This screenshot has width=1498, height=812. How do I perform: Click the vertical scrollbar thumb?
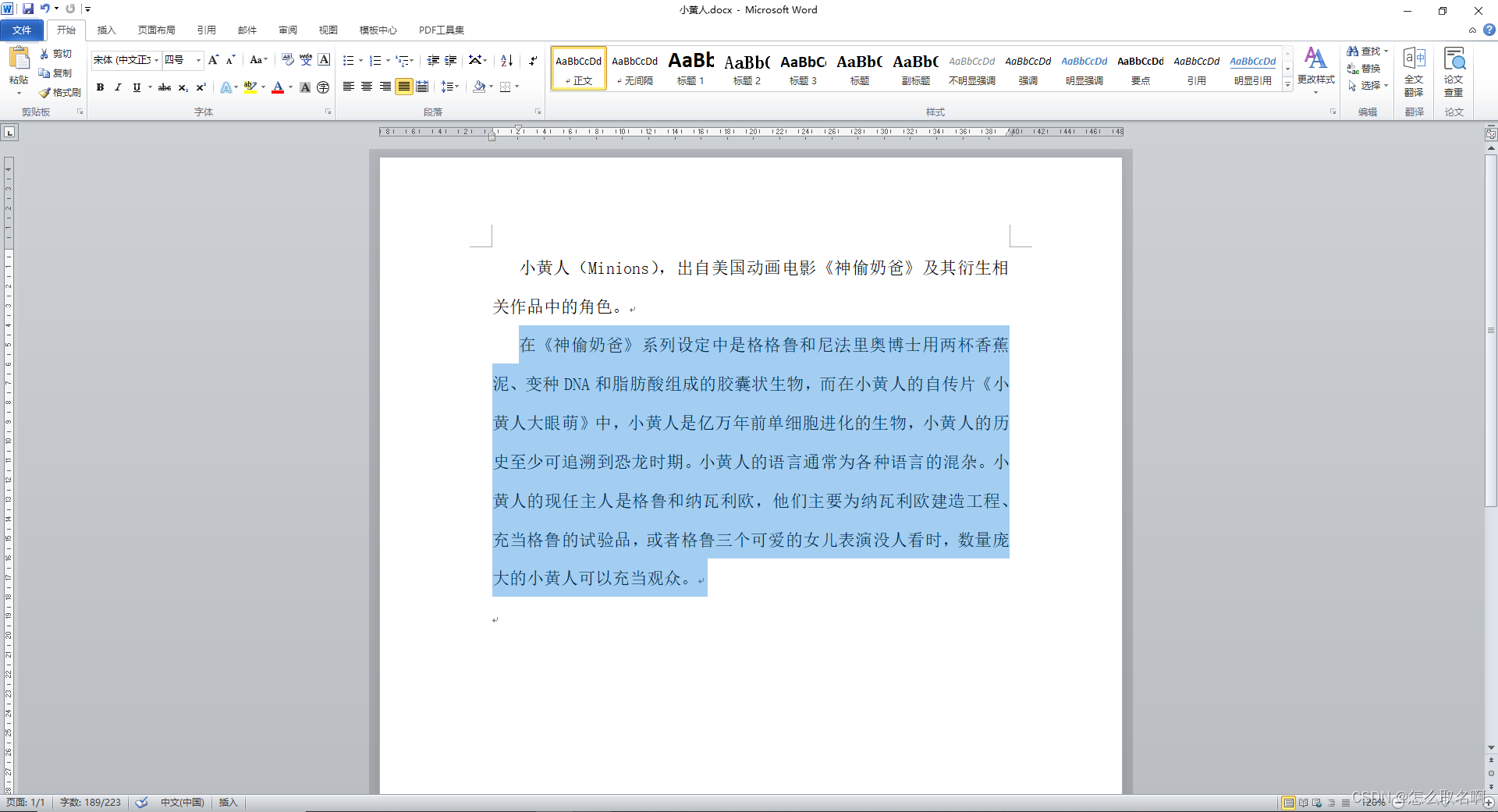(x=1490, y=331)
